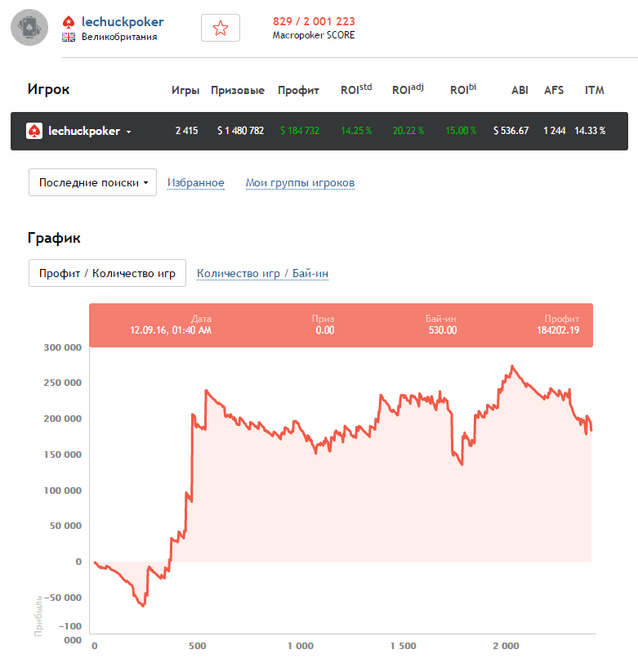The image size is (638, 663).
Task: Open Мои группы игроков link
Action: tap(300, 183)
